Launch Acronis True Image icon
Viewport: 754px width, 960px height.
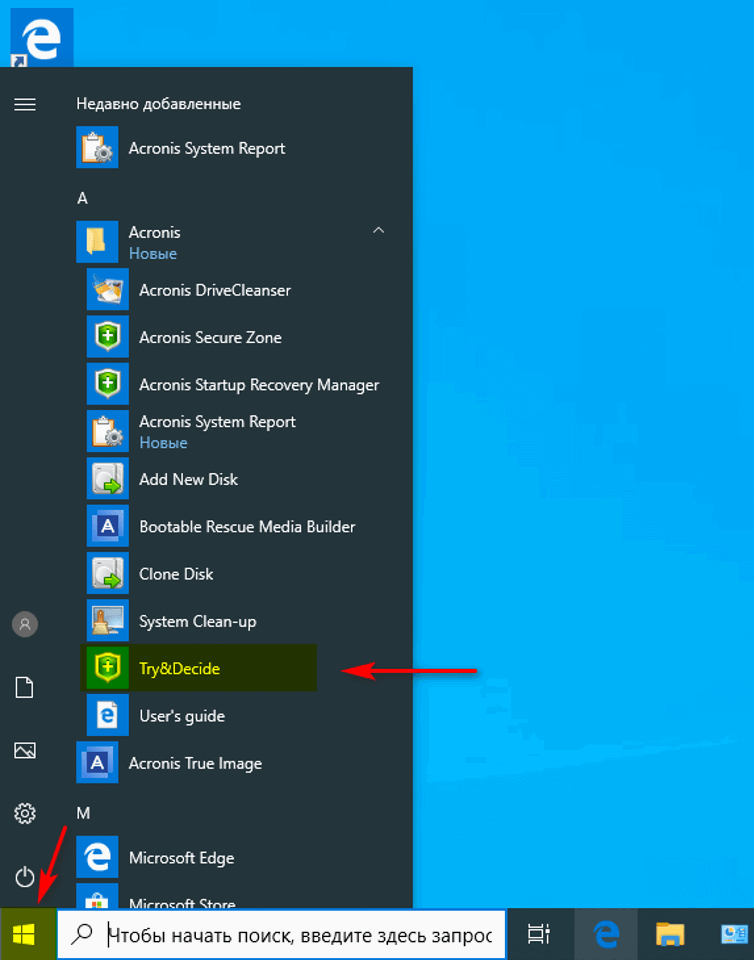click(97, 762)
